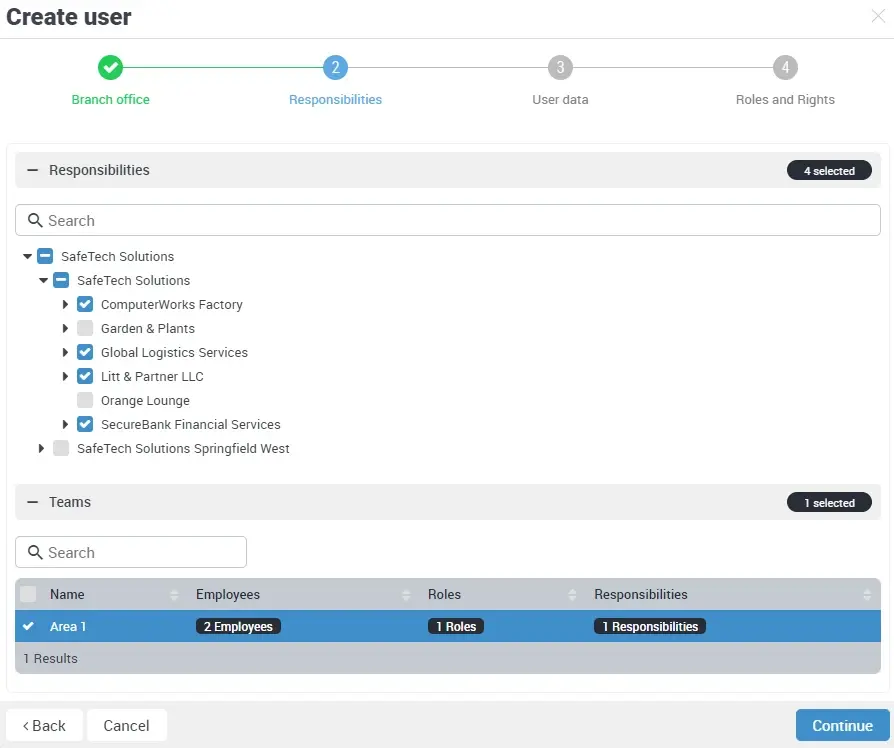Go to the User data step
894x748 pixels.
pos(560,69)
